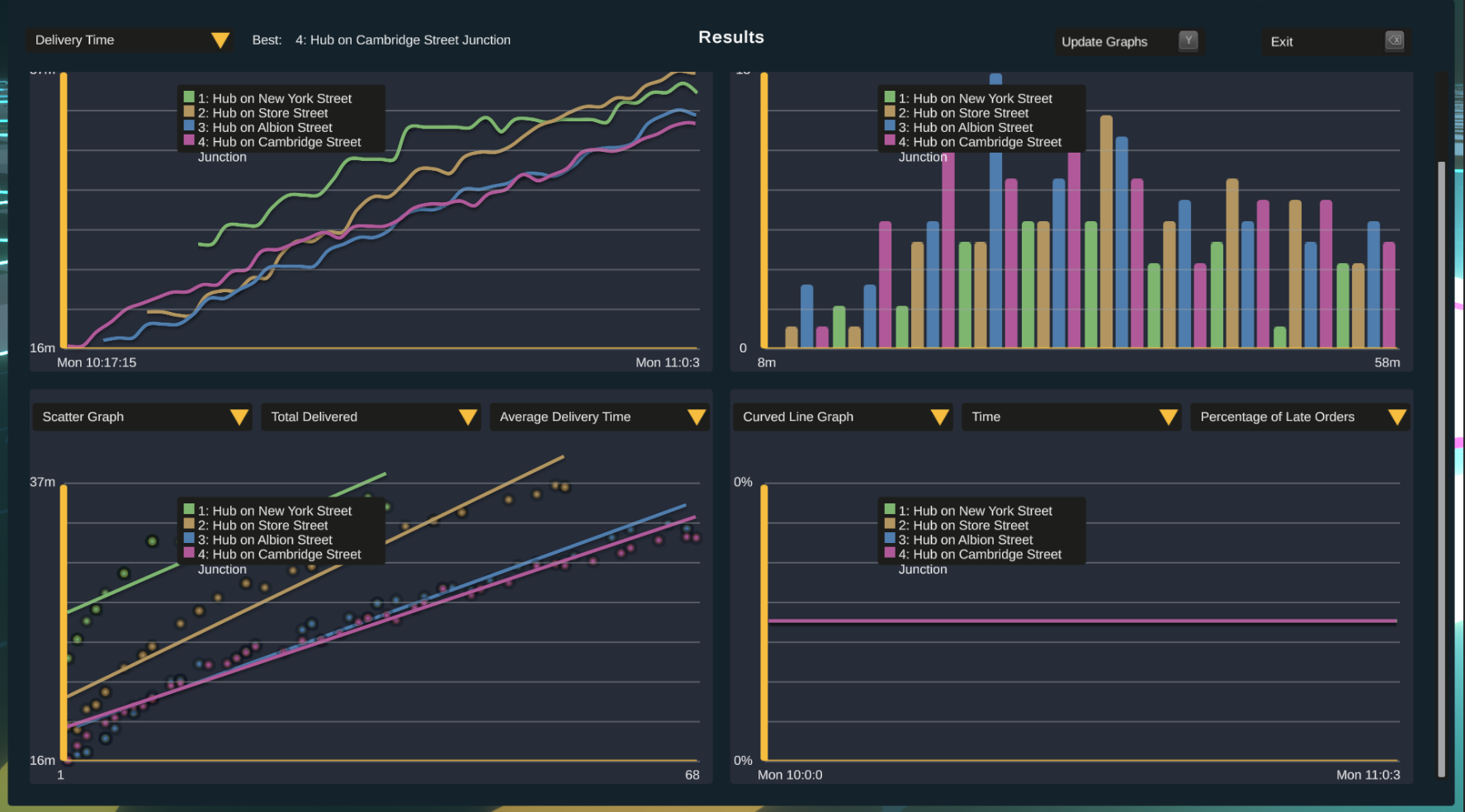Click the backspace key icon beside Exit

click(1394, 40)
